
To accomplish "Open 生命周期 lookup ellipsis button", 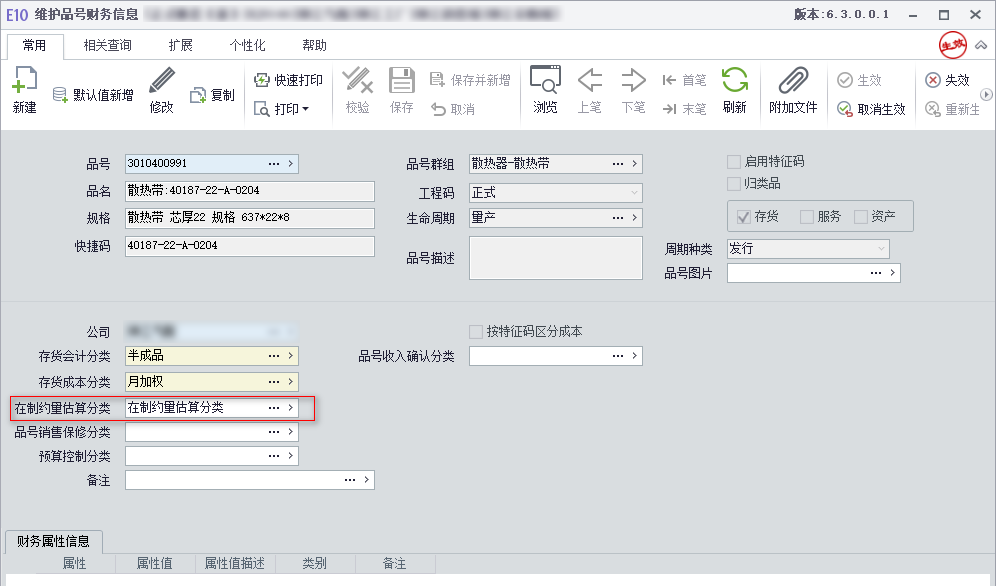I will tap(618, 218).
